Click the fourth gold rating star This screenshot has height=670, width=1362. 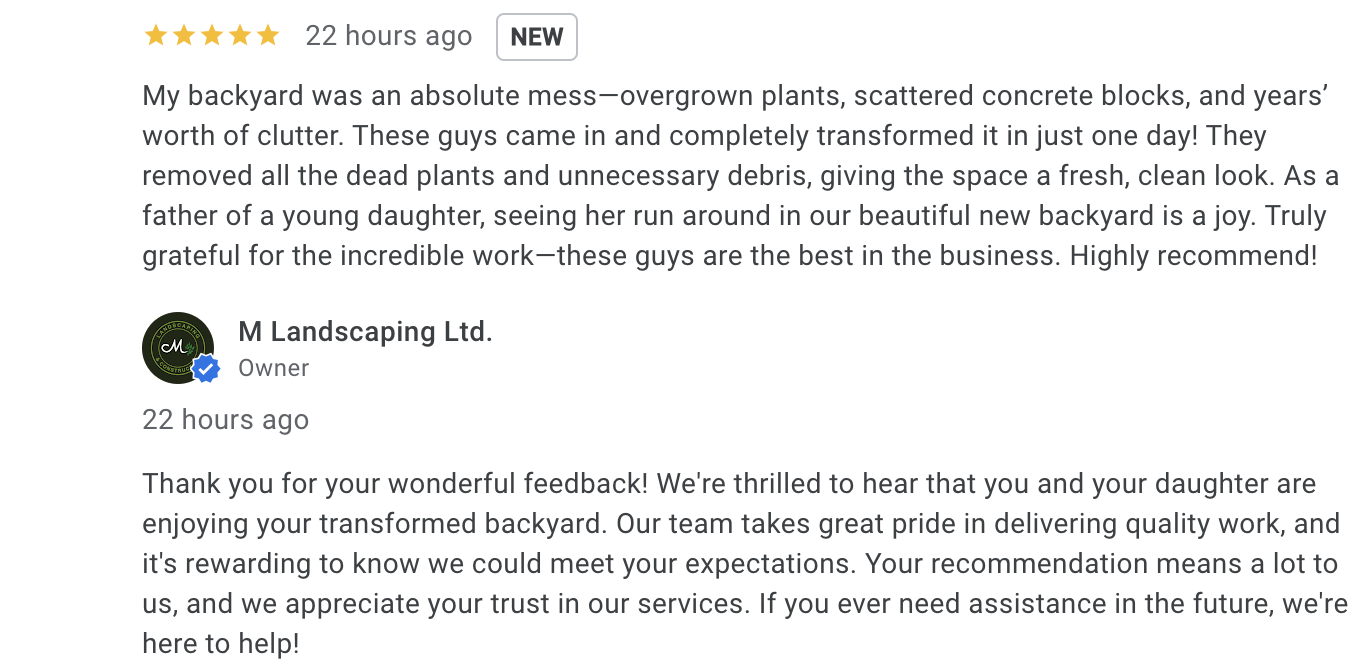[239, 37]
